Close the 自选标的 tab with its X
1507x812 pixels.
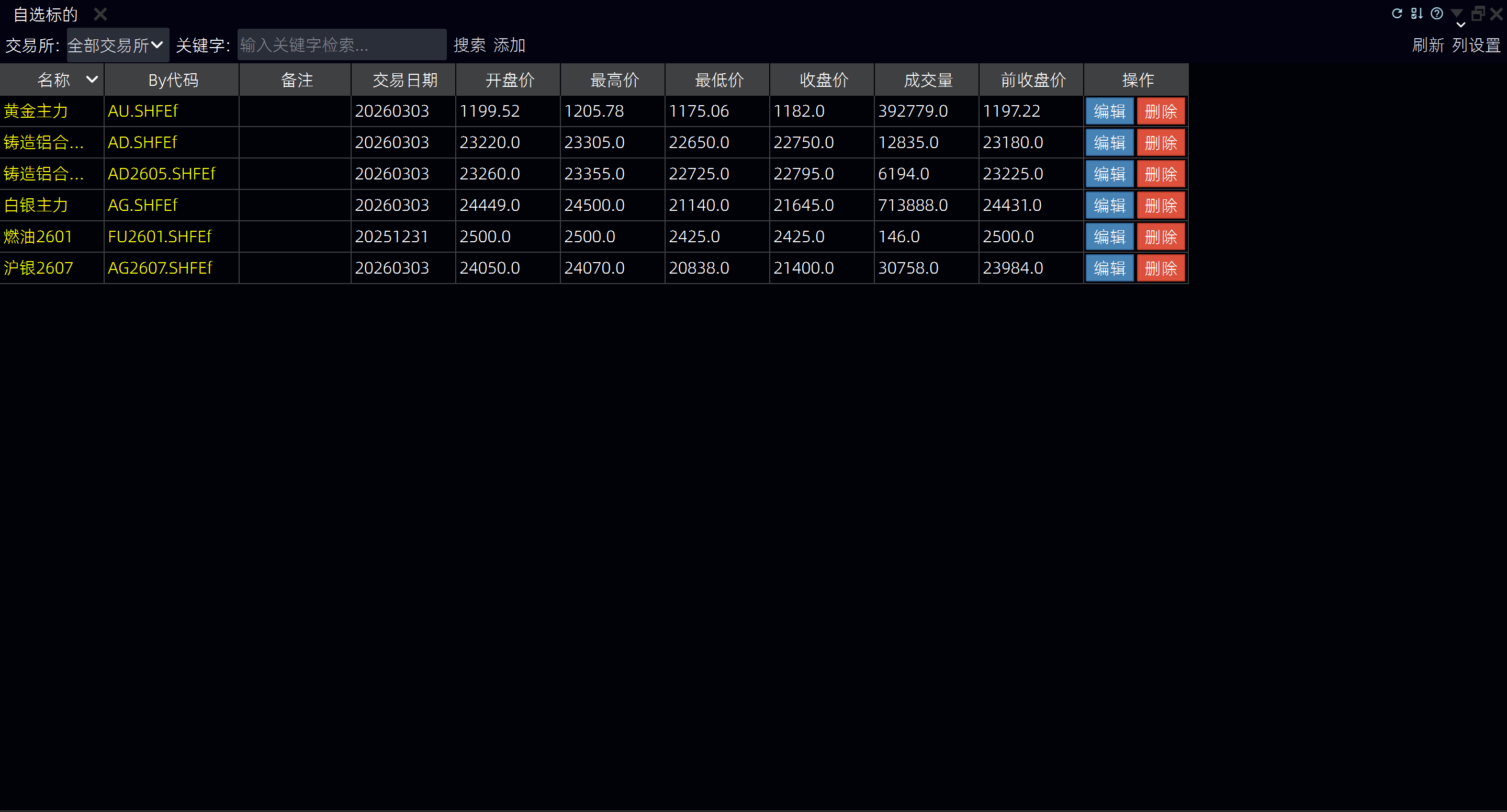100,14
